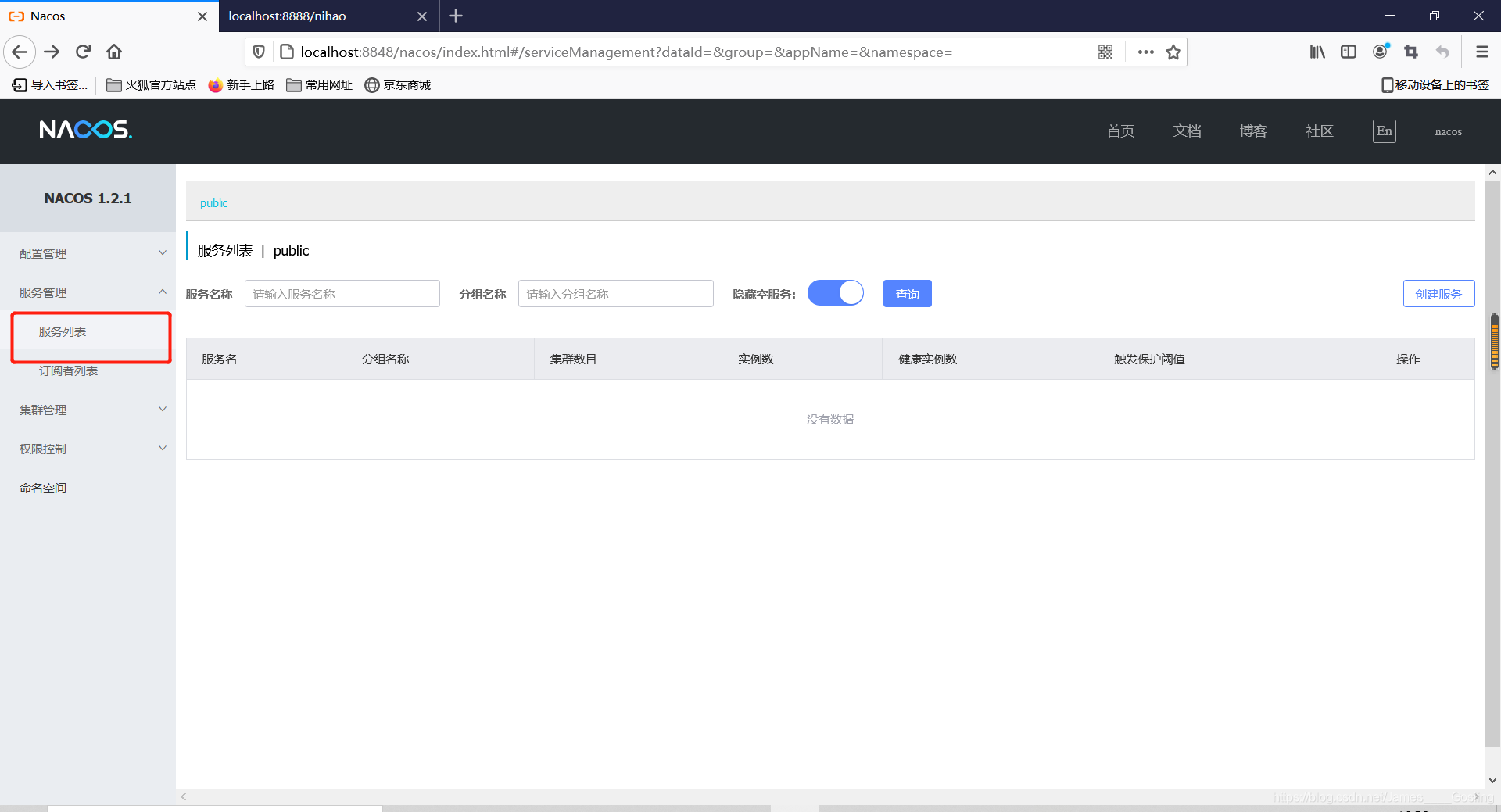1501x812 pixels.
Task: Click the 创建服务 button
Action: click(x=1438, y=294)
